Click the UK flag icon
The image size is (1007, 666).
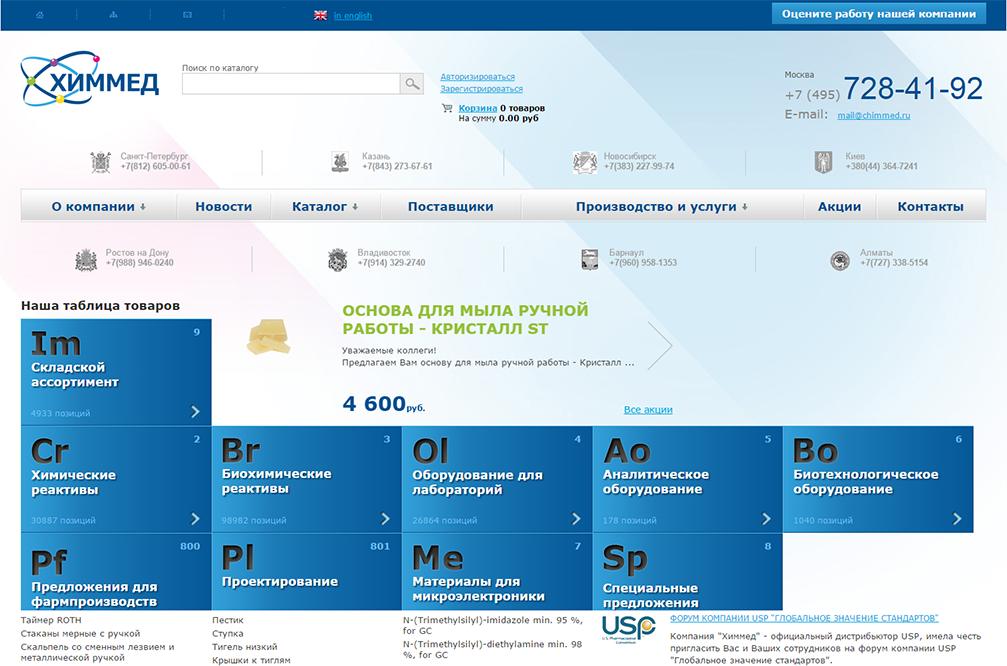[320, 15]
